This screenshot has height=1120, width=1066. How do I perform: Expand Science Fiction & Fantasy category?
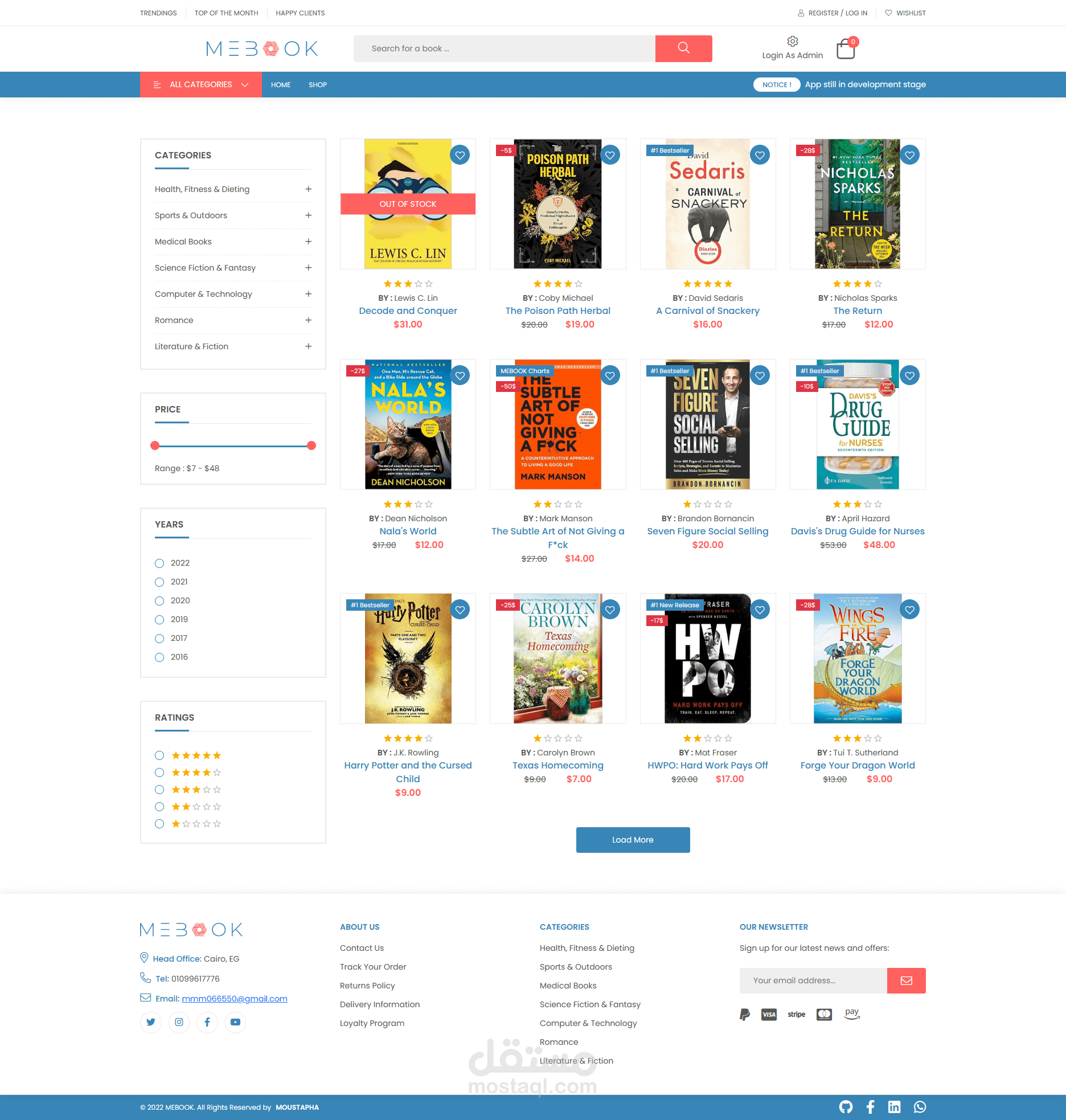[308, 268]
